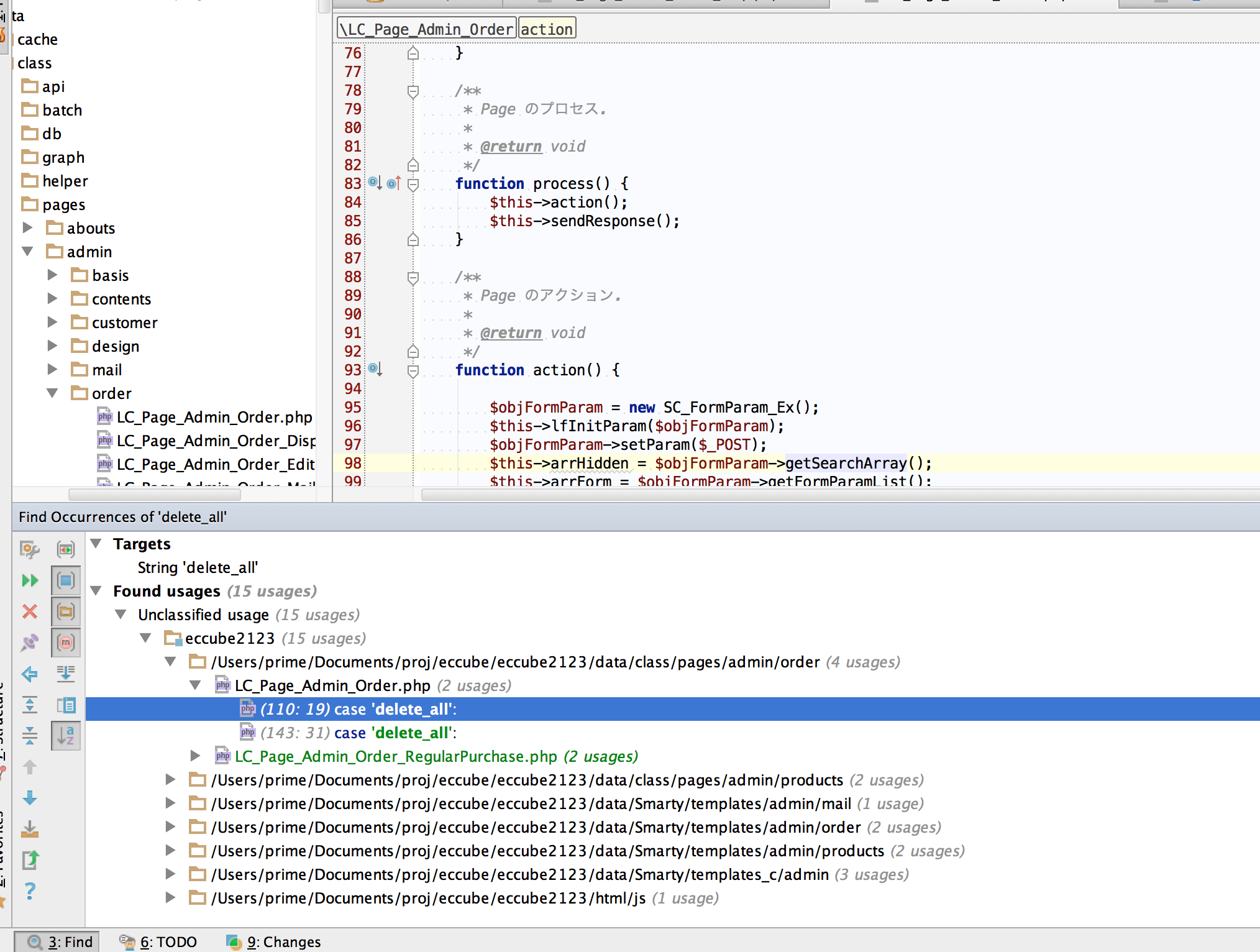The width and height of the screenshot is (1260, 952).
Task: Click the Expand All icon
Action: tap(29, 705)
